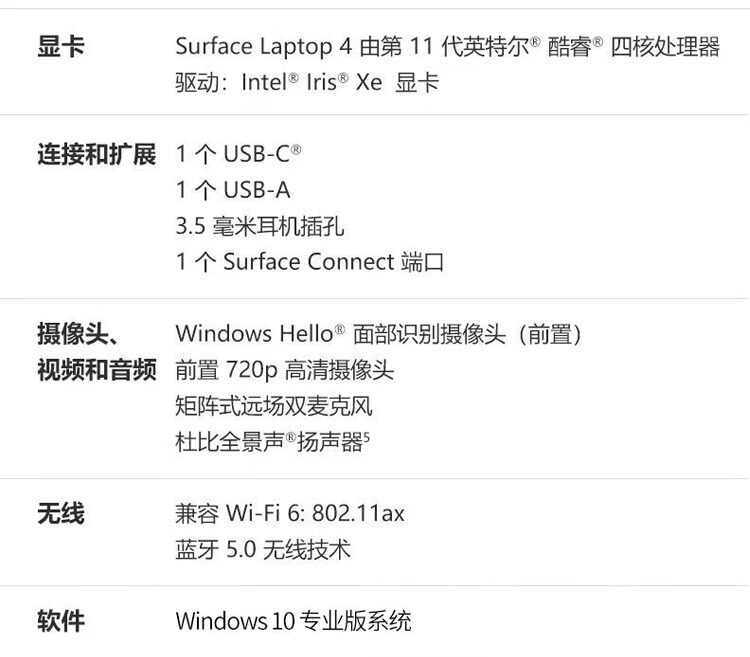Click the 前置 720p 高清摄像头 line

click(284, 370)
